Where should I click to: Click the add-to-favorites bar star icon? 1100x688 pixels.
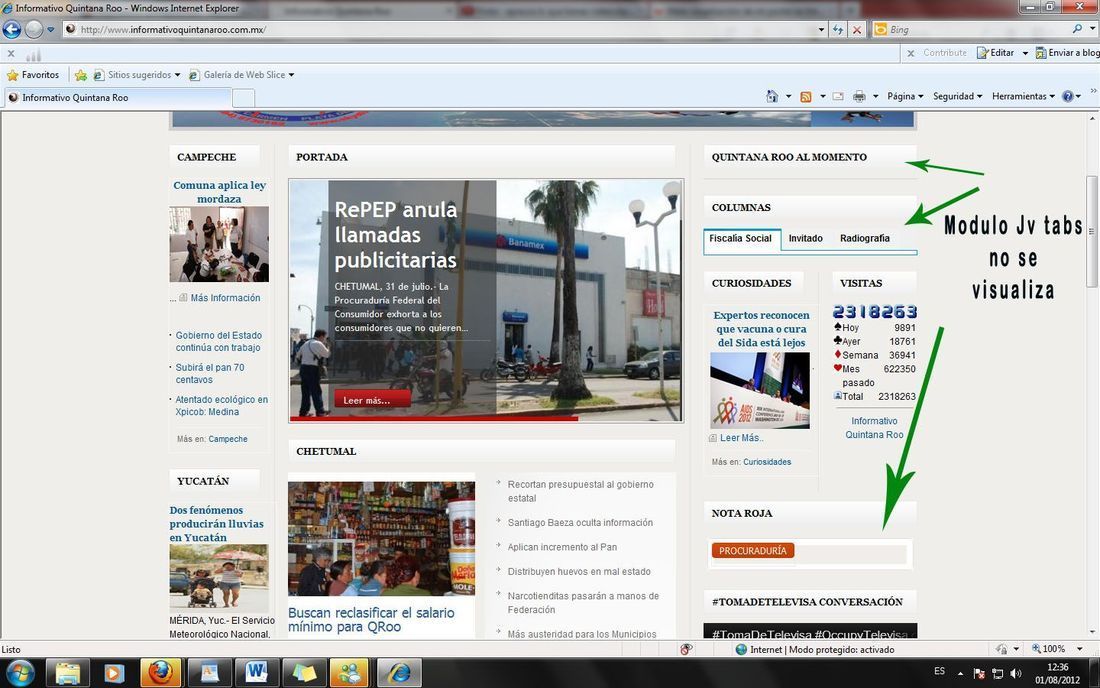click(81, 74)
